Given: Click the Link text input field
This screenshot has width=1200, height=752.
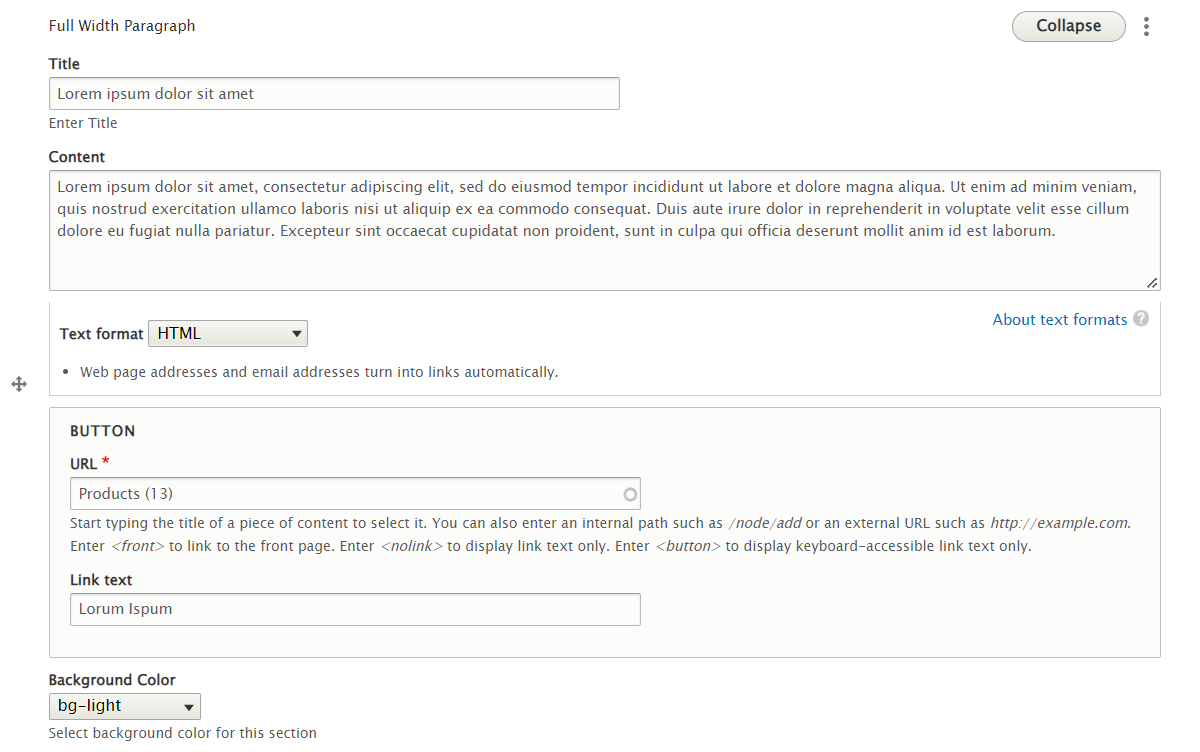Looking at the screenshot, I should (x=355, y=609).
